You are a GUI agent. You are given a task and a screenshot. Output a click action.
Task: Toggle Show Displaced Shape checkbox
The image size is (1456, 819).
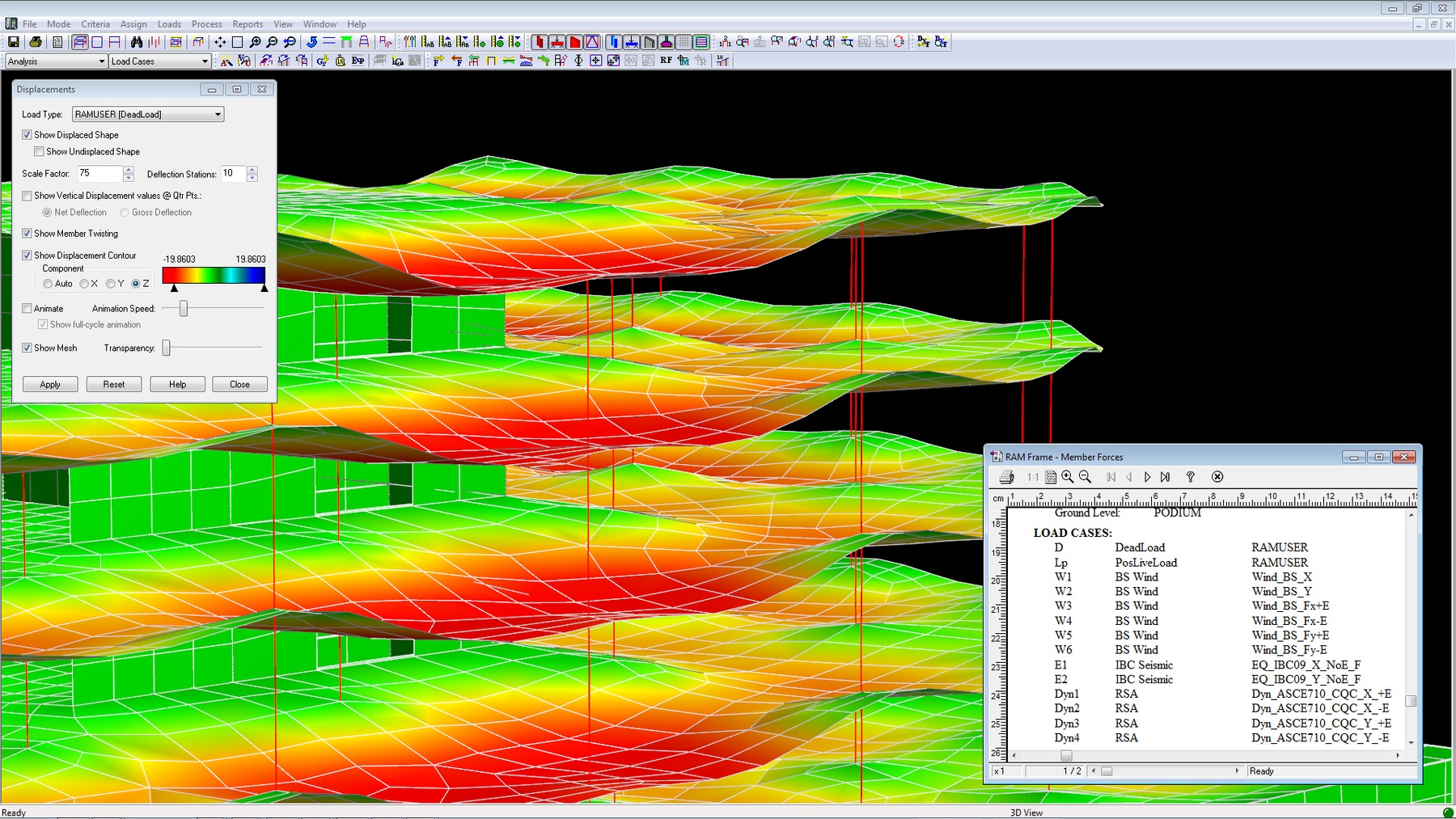pyautogui.click(x=27, y=135)
